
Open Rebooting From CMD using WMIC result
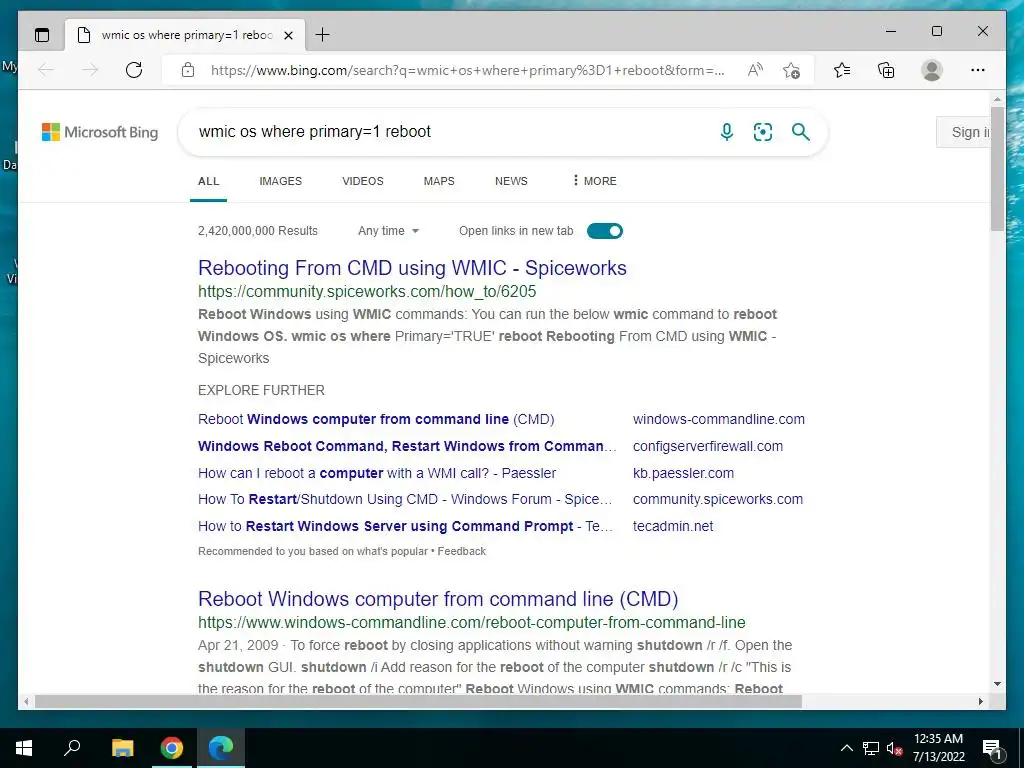pyautogui.click(x=412, y=268)
